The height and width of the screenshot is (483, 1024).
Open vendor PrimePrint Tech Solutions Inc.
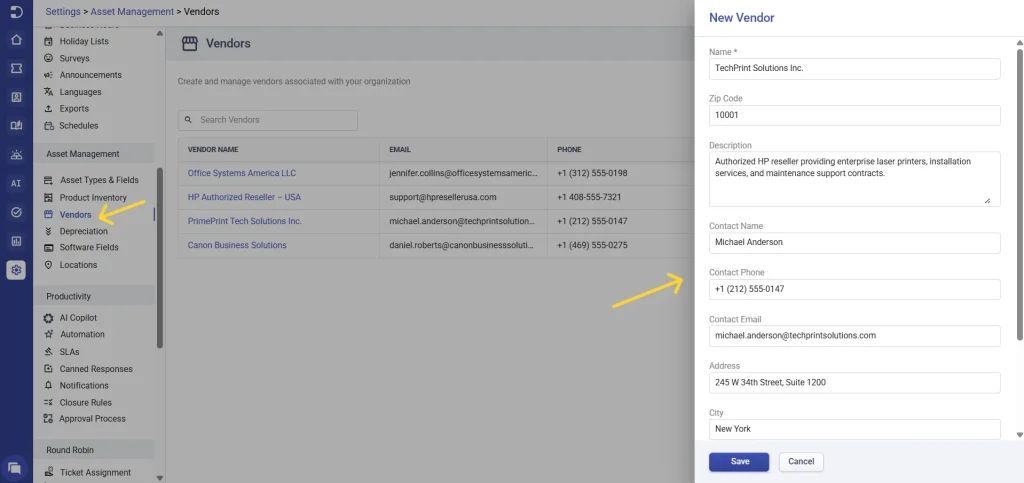[x=245, y=221]
